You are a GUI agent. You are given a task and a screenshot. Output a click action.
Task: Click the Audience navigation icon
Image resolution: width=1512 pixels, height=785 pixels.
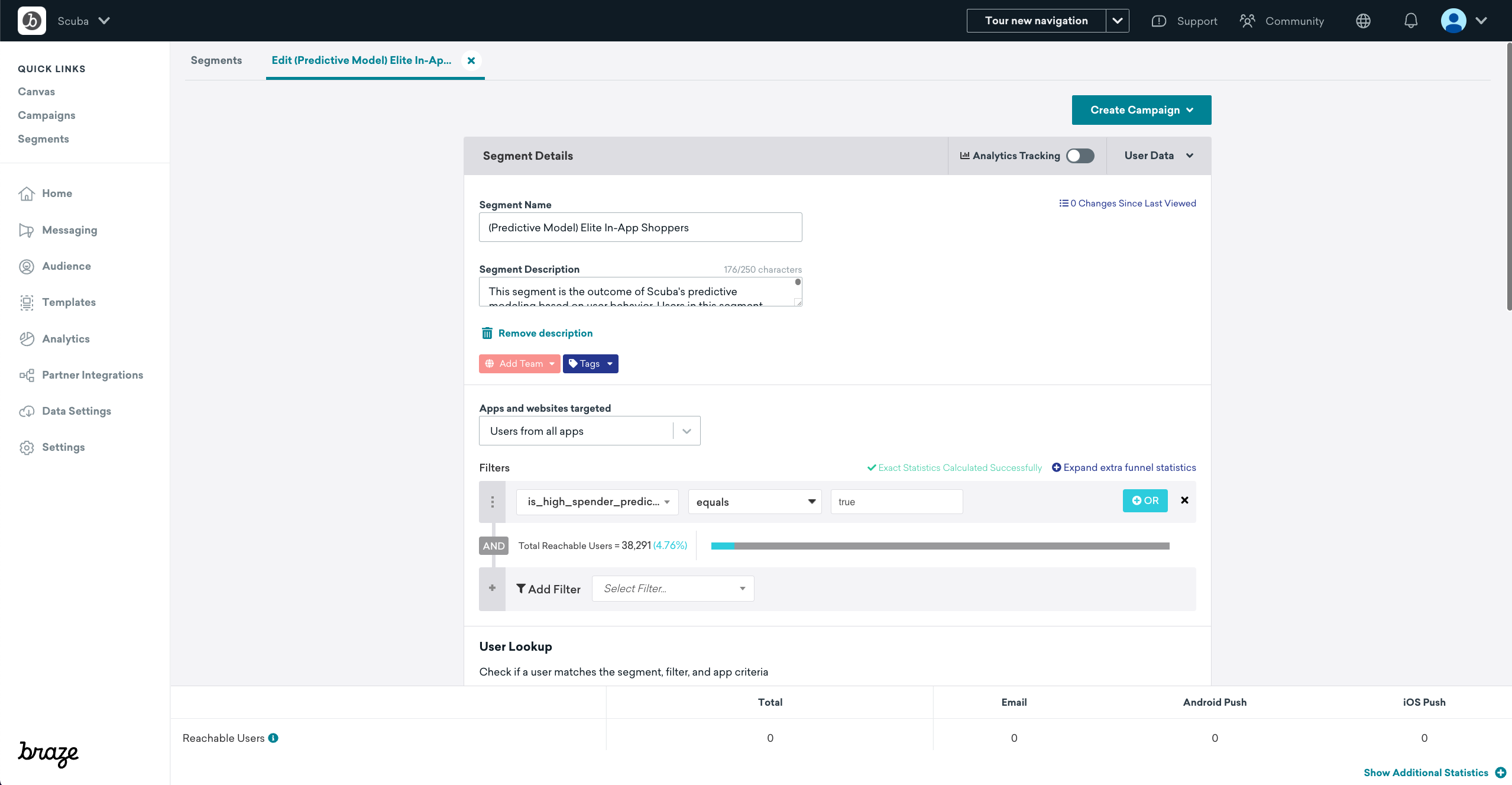tap(27, 266)
